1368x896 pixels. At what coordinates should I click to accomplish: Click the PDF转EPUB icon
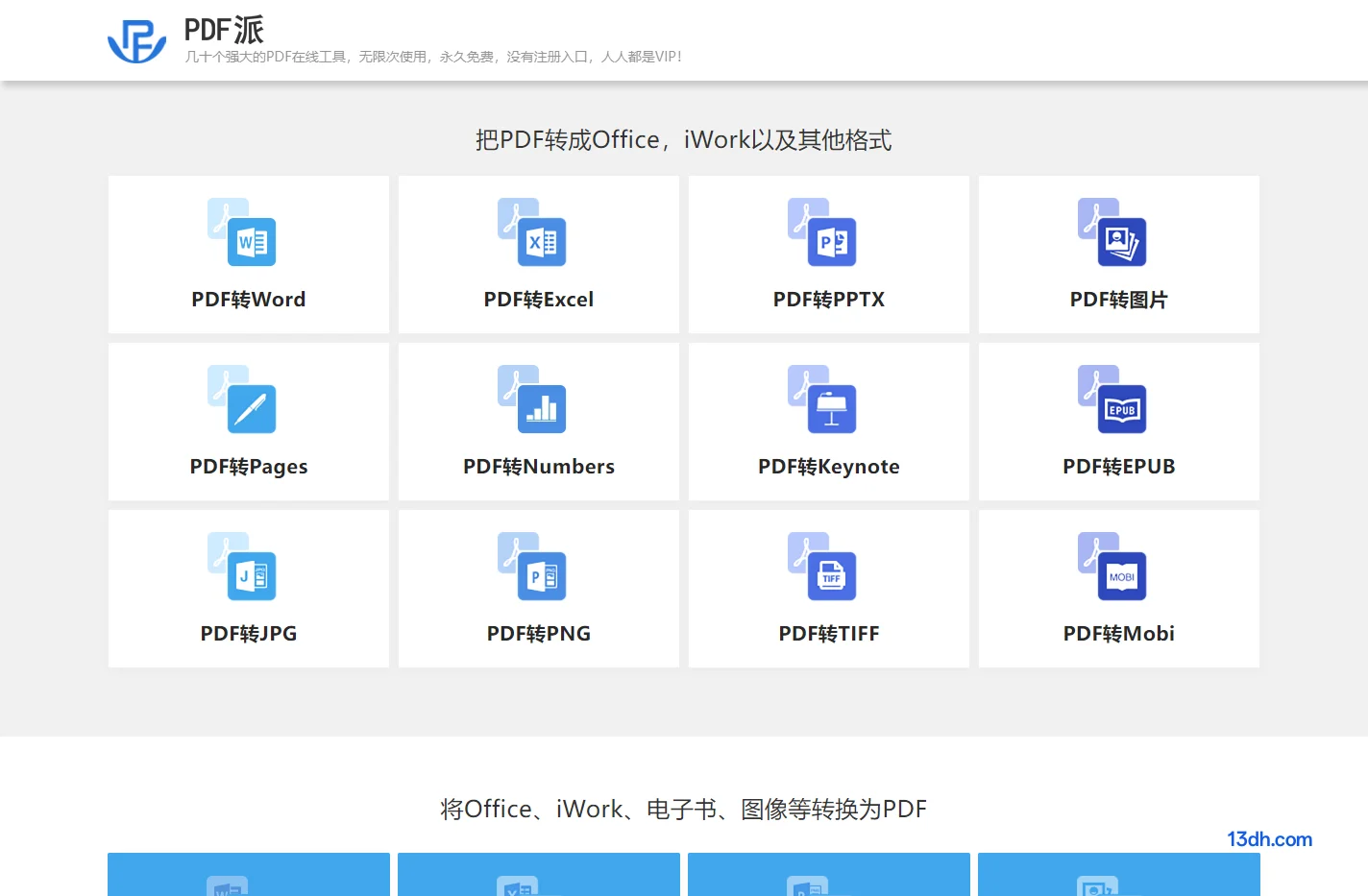click(1112, 400)
